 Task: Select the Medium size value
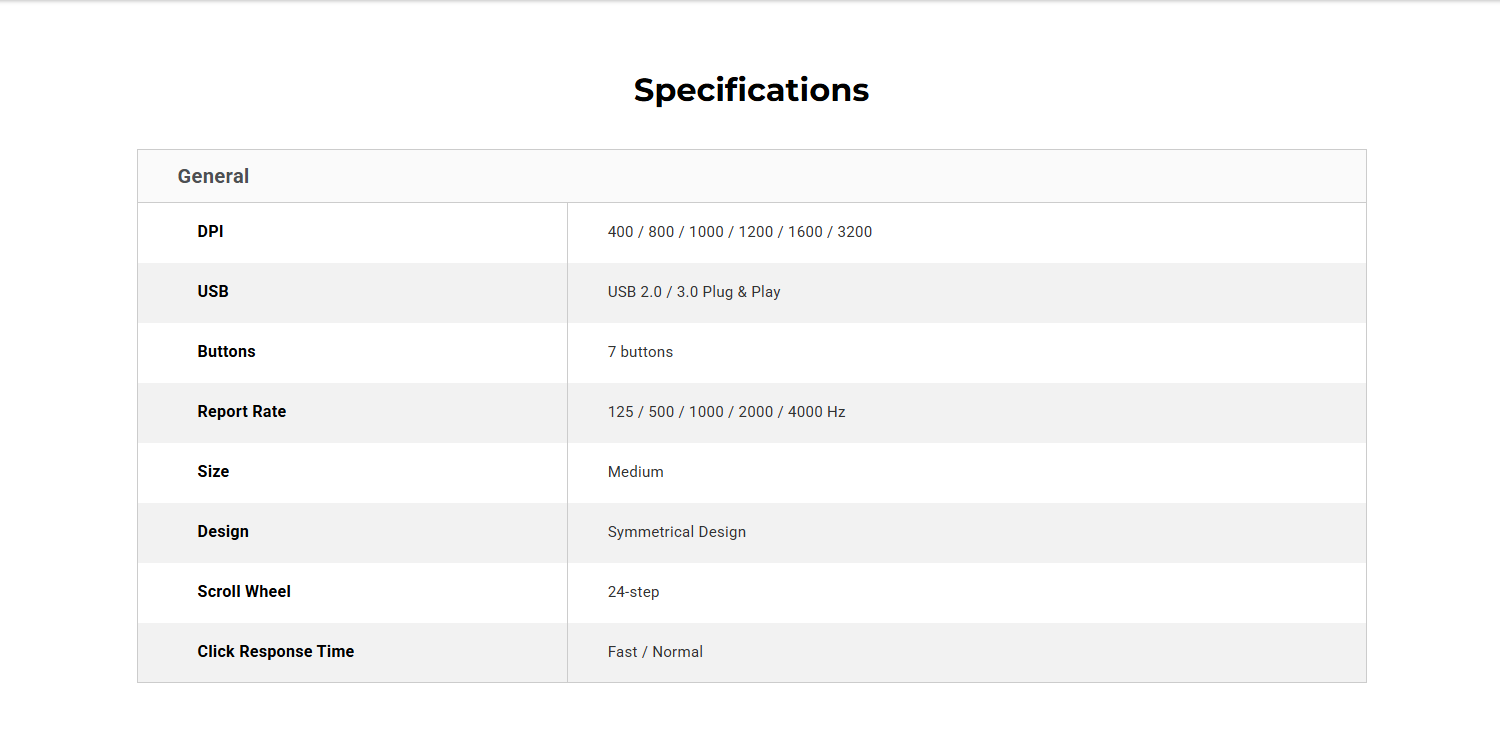(636, 472)
